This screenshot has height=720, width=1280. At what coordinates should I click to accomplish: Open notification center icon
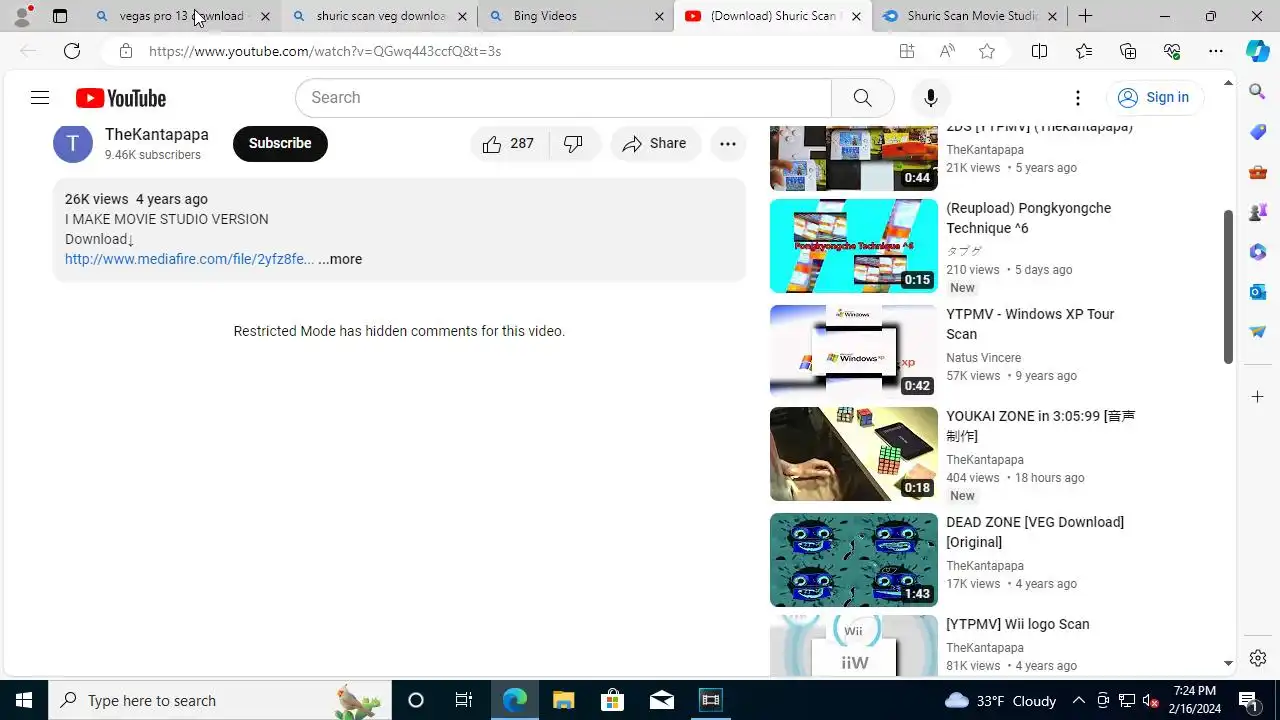point(1248,700)
